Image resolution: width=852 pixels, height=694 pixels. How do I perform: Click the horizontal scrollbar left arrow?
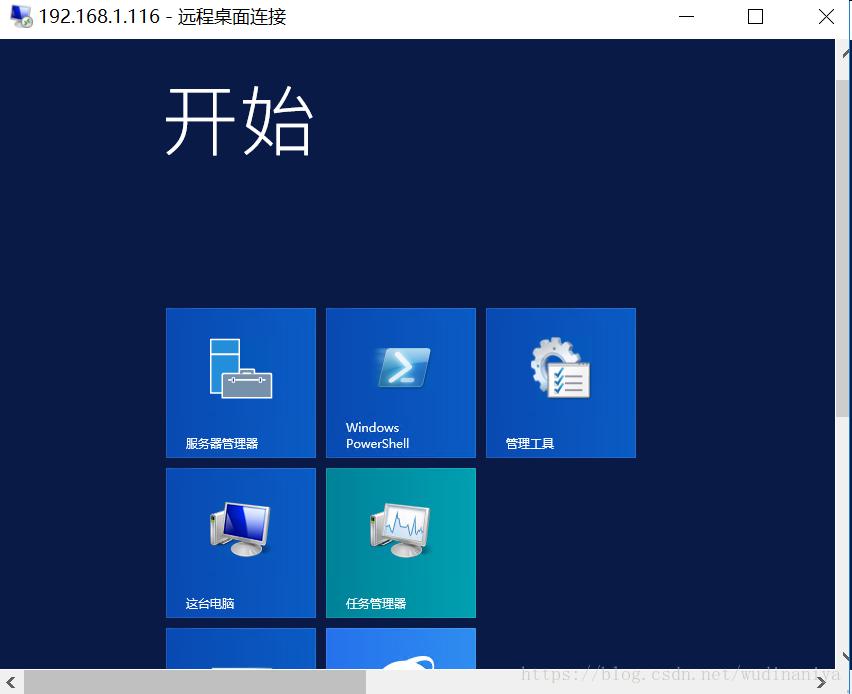pyautogui.click(x=11, y=682)
